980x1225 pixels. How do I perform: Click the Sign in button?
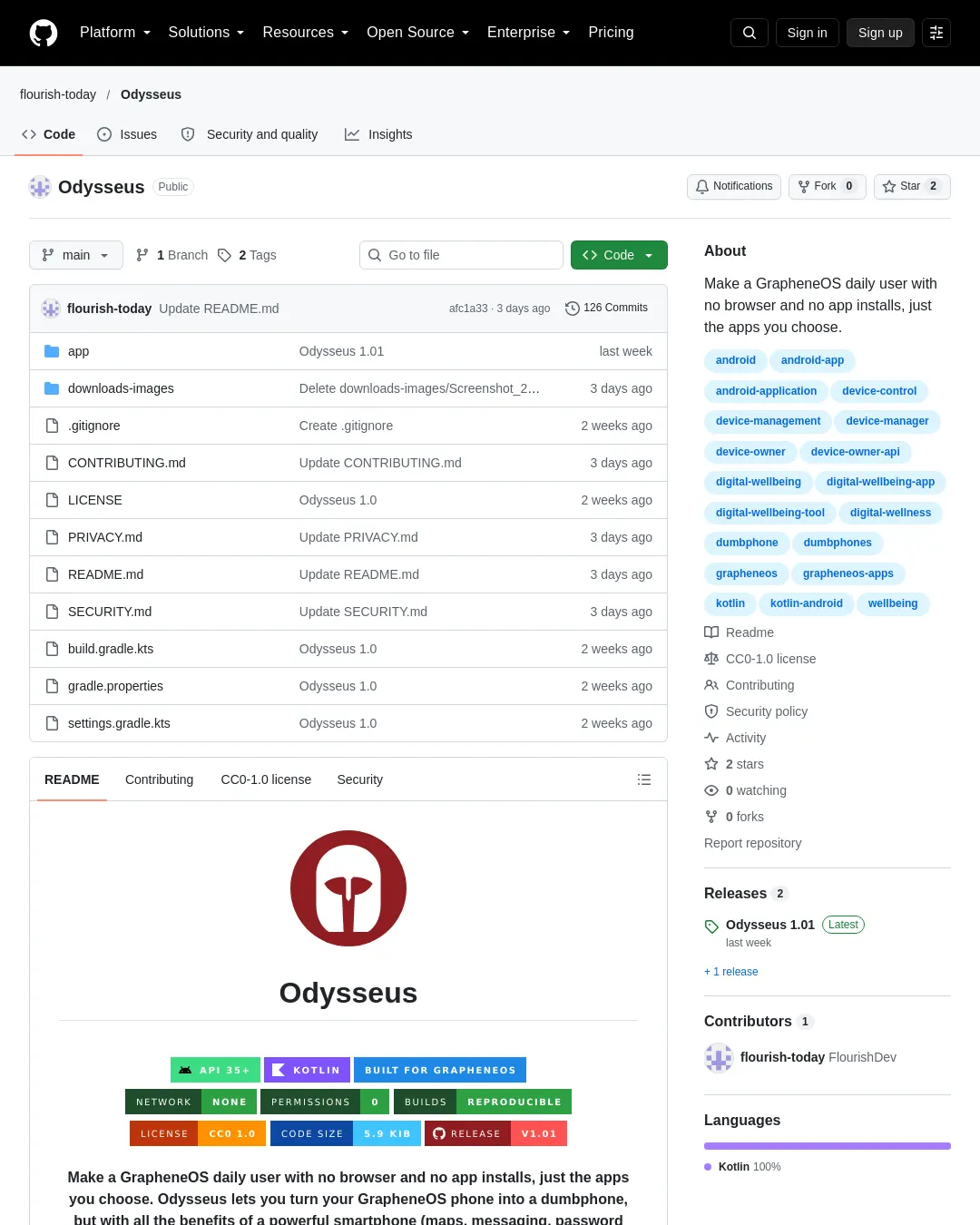(808, 33)
